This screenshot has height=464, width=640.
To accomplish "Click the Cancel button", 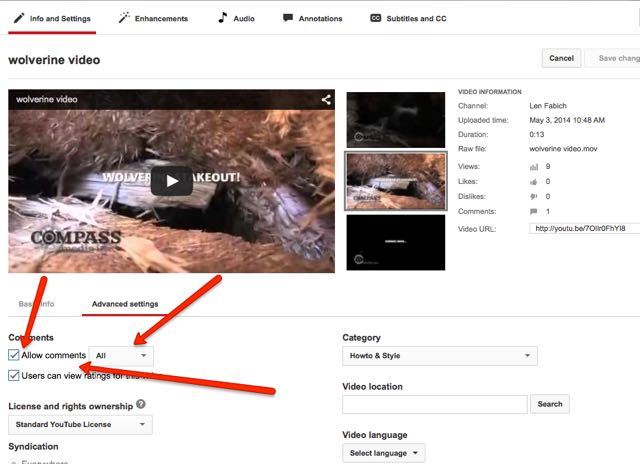I will pyautogui.click(x=561, y=58).
